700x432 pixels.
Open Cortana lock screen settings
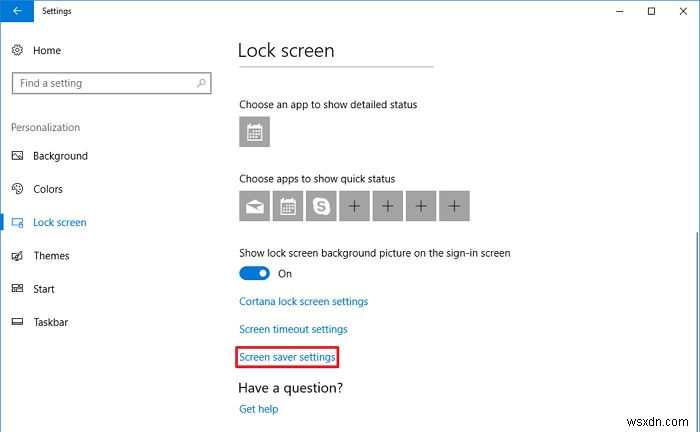click(304, 302)
